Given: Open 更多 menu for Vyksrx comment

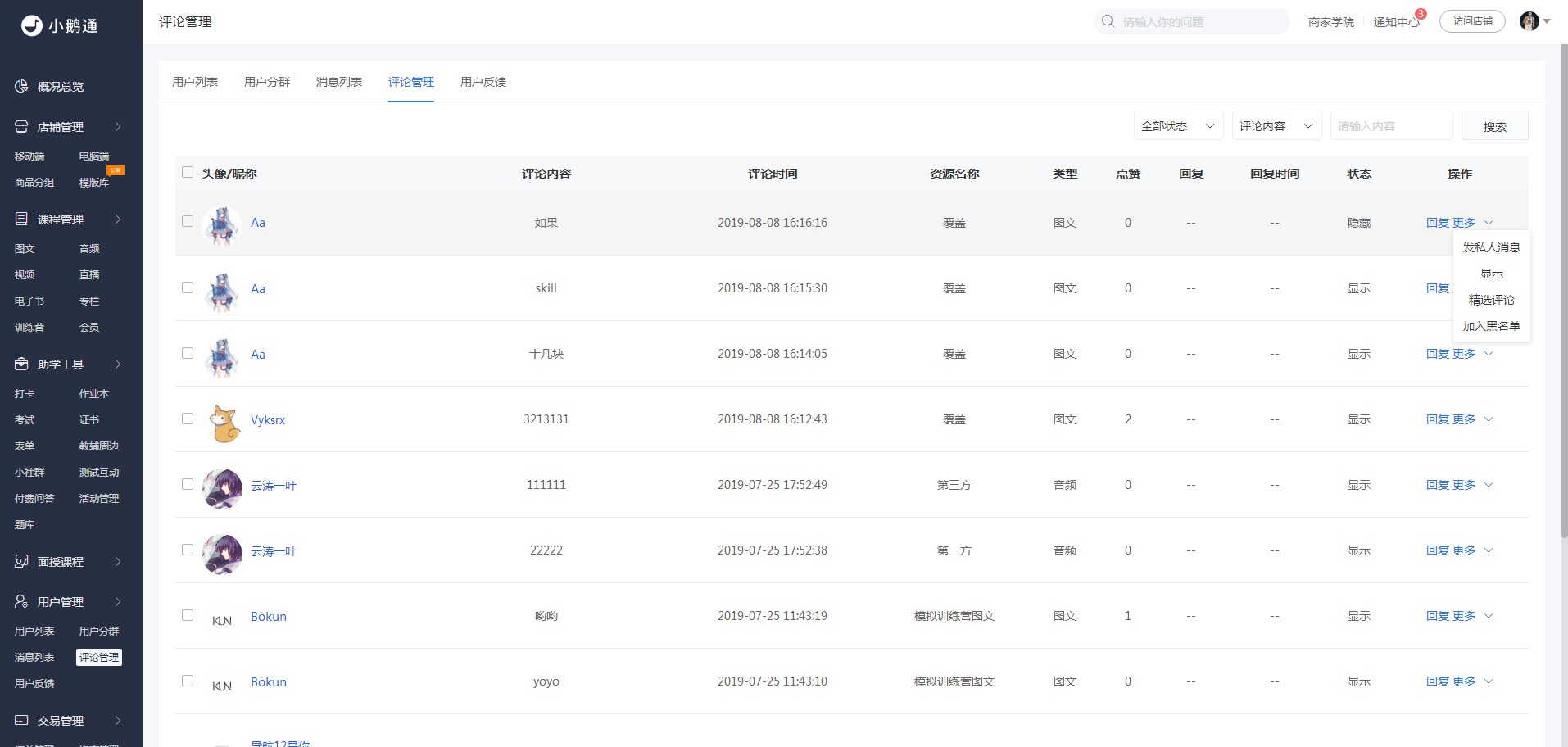Looking at the screenshot, I should click(1473, 419).
